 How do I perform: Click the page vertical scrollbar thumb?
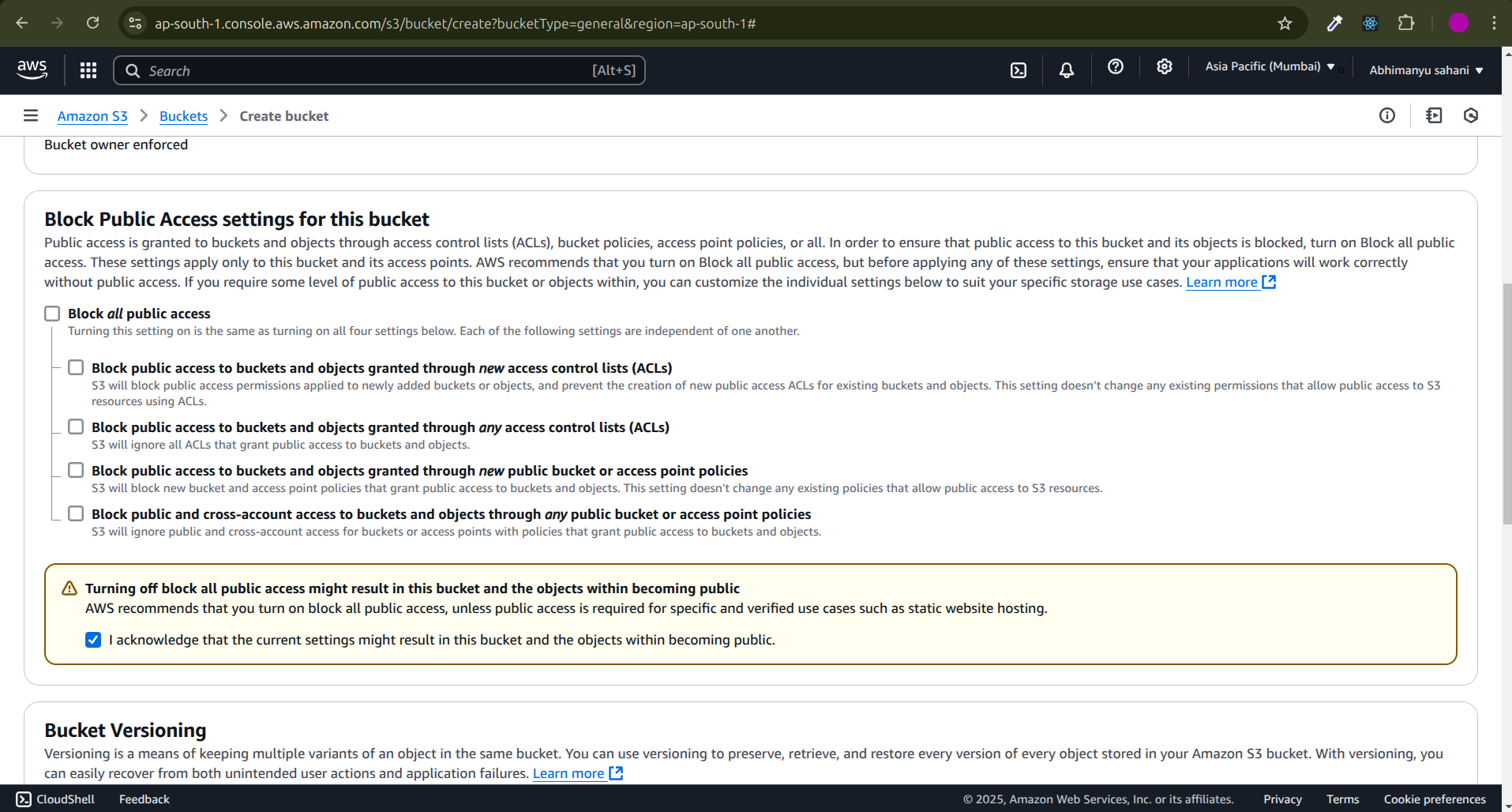(1506, 403)
